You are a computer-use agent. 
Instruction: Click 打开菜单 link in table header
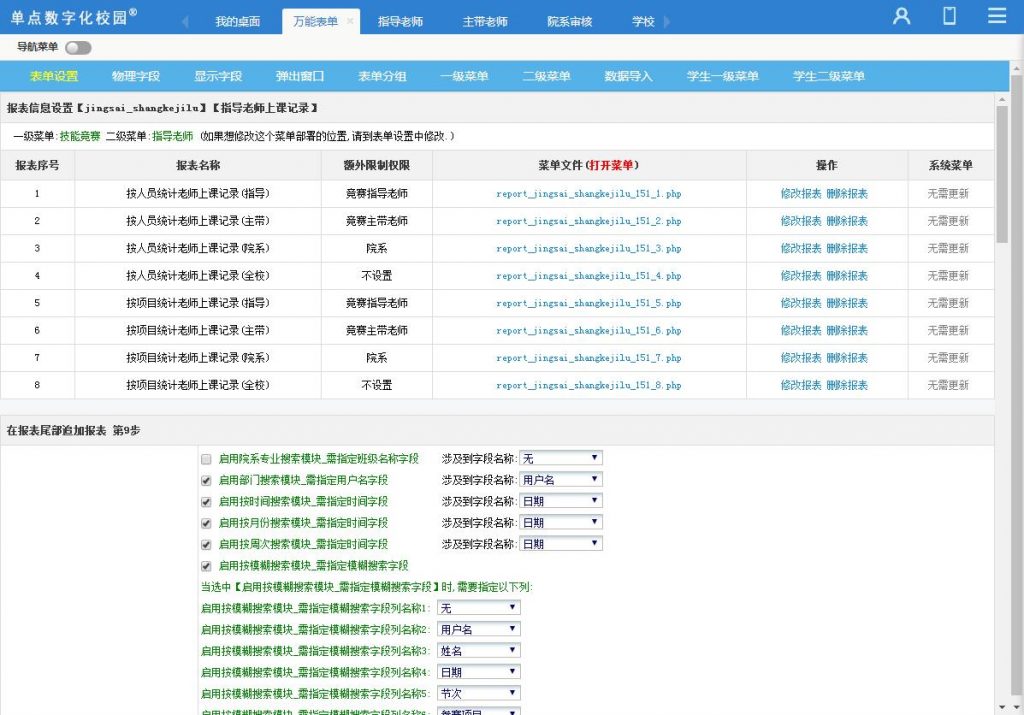[611, 166]
